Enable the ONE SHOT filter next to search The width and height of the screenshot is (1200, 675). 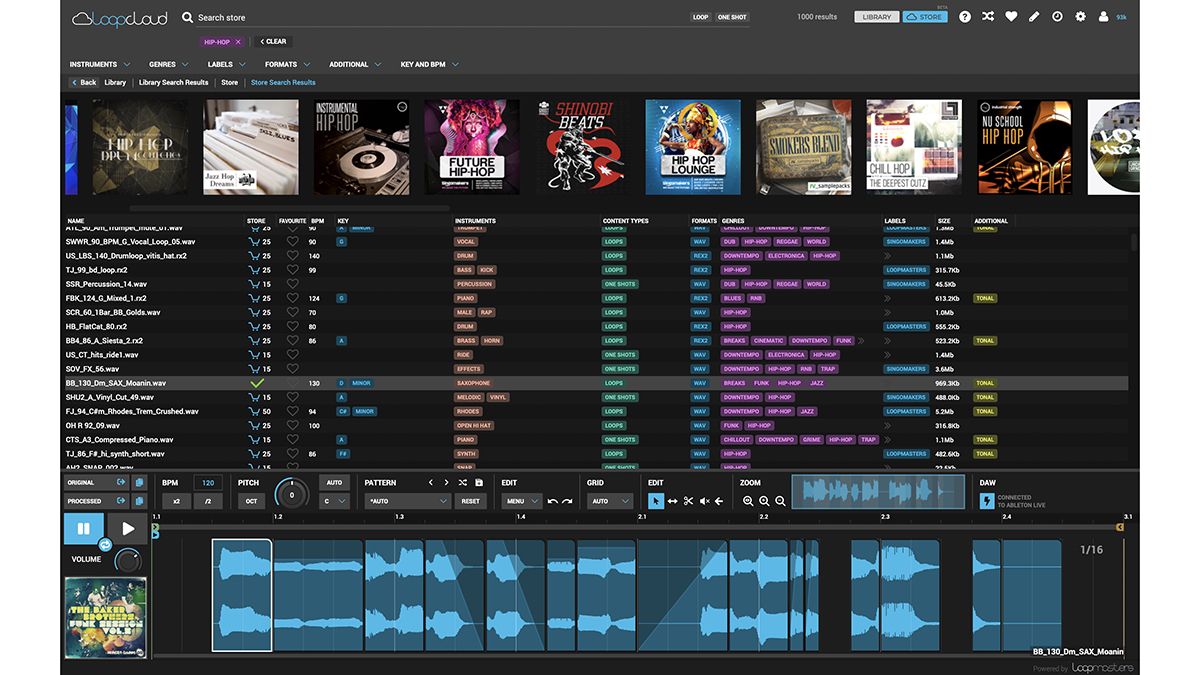pyautogui.click(x=732, y=17)
